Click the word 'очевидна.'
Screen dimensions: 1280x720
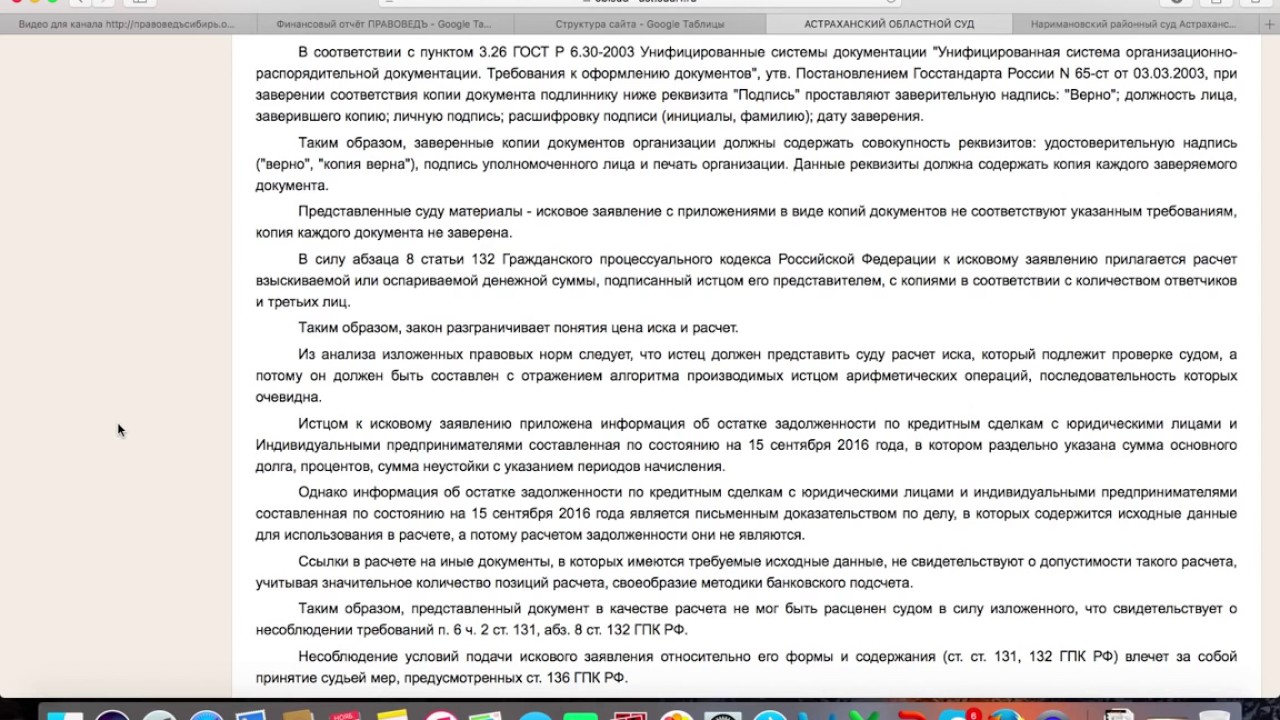(x=288, y=398)
